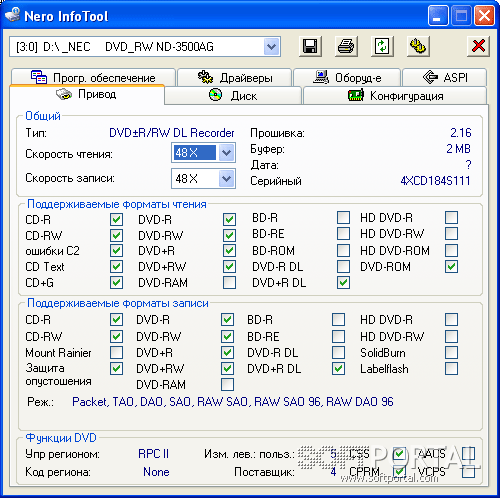Toggle BD-ROM read format checkbox

343,251
